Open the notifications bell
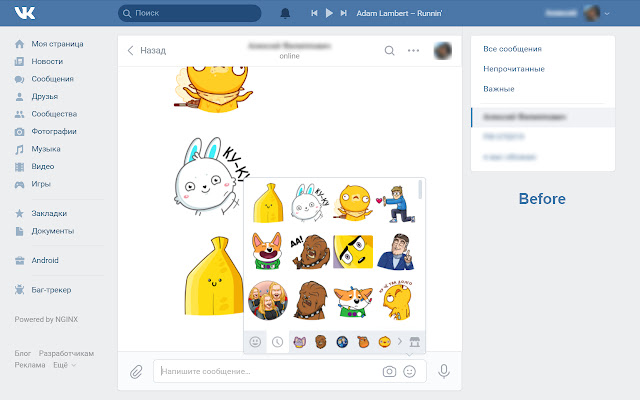Image resolution: width=640 pixels, height=400 pixels. [x=285, y=13]
